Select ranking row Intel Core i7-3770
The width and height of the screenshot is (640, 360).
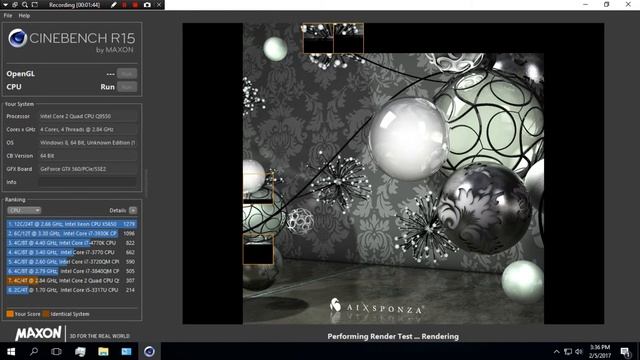point(71,252)
